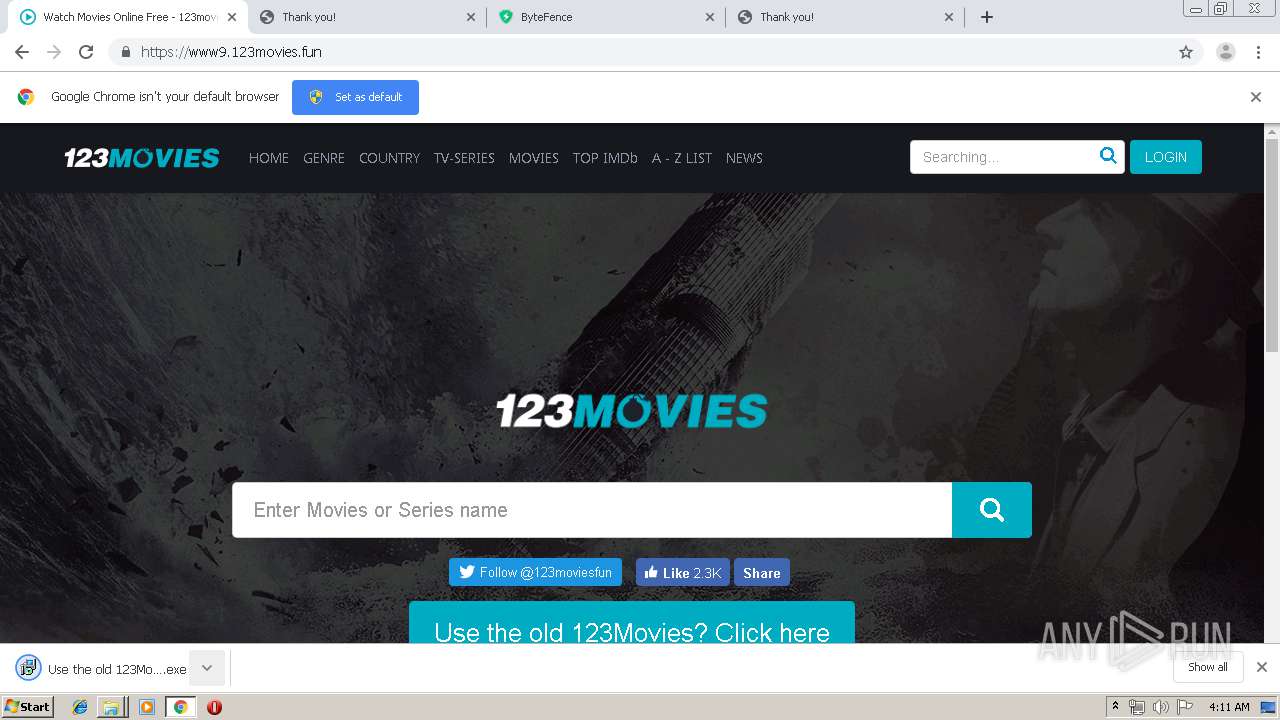Screen dimensions: 1280x720
Task: Go back using the browser back arrow
Action: 22,52
